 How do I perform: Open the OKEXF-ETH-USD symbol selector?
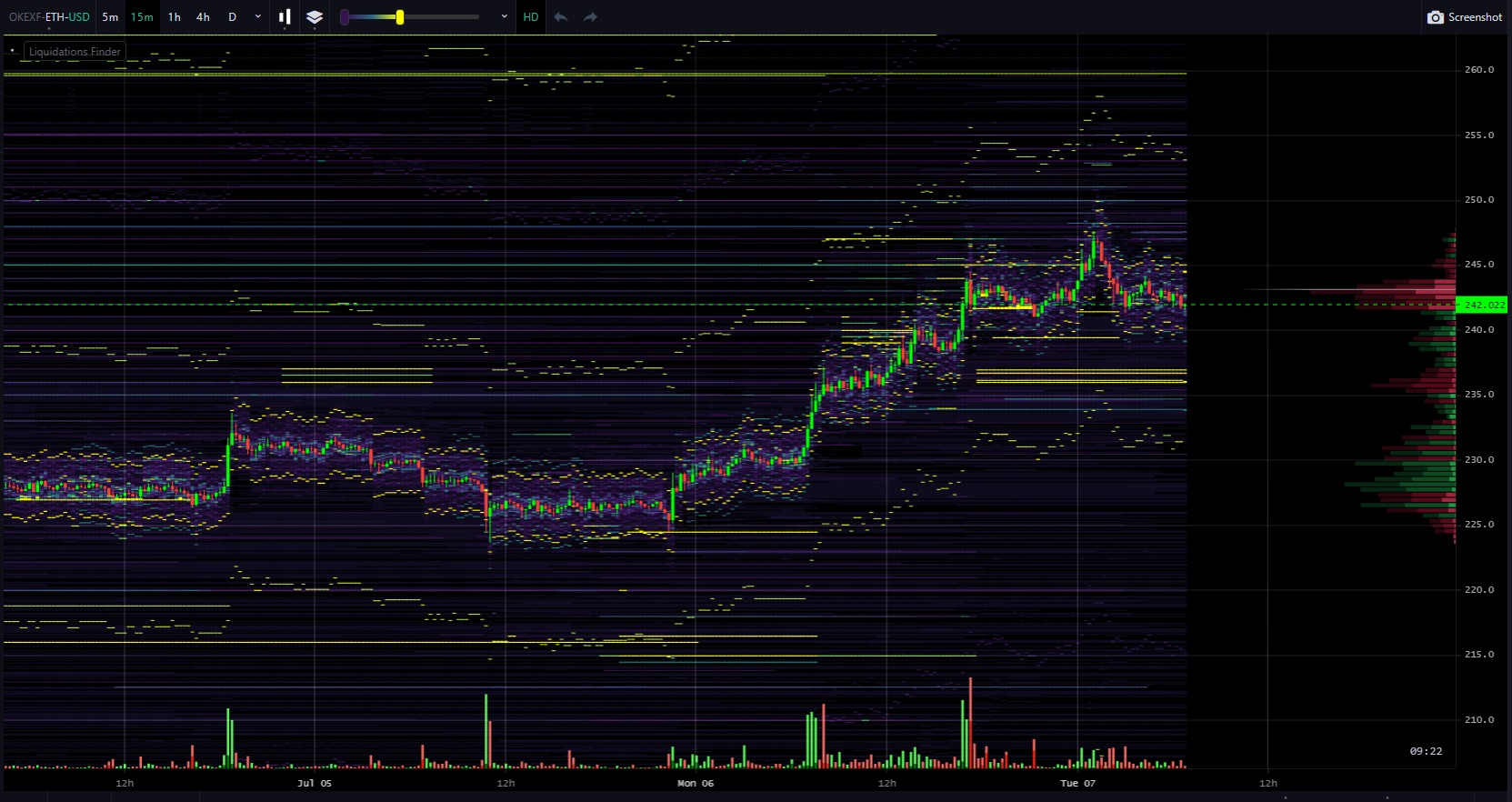pos(49,17)
